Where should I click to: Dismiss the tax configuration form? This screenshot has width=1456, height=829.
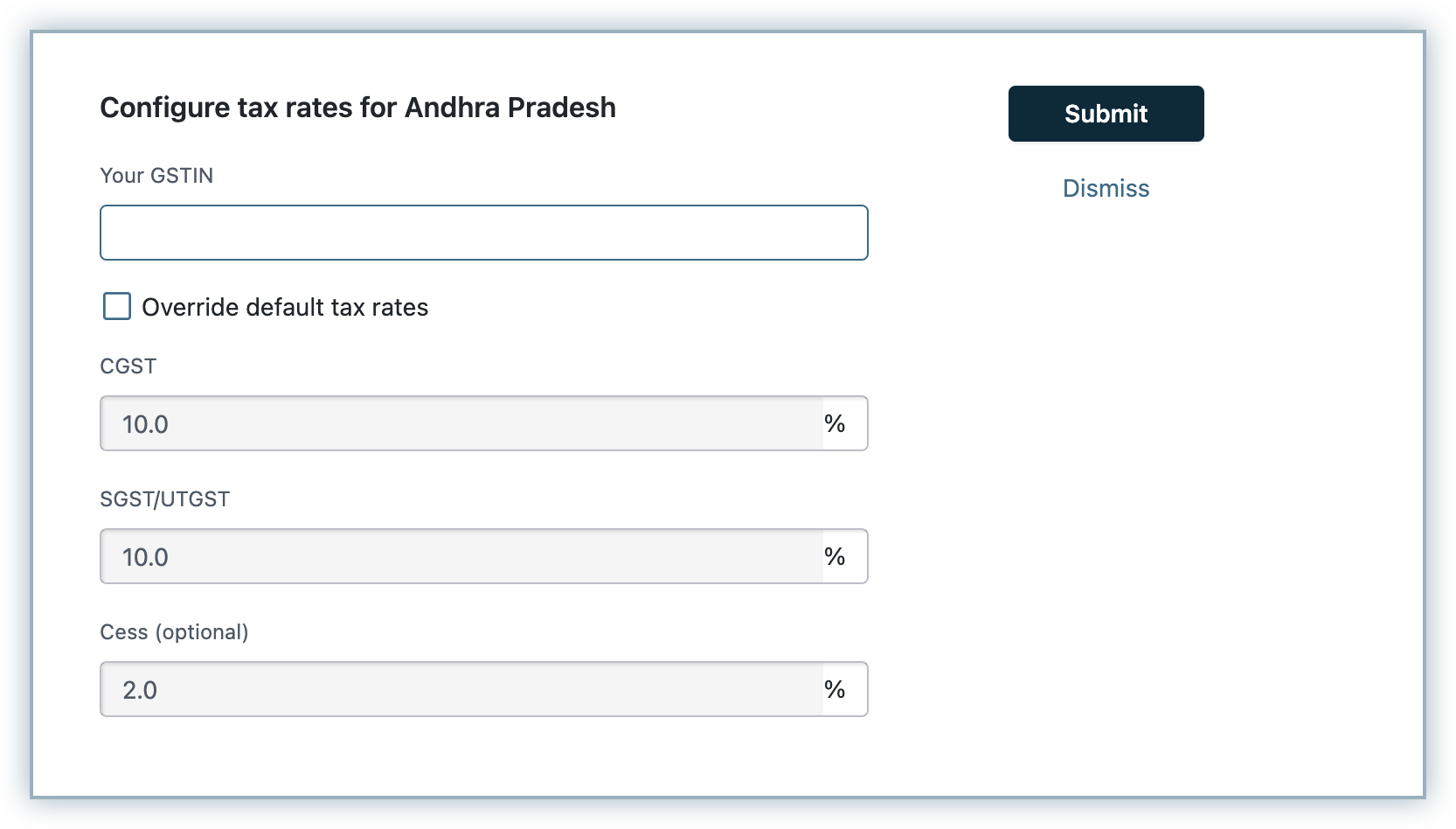tap(1106, 189)
